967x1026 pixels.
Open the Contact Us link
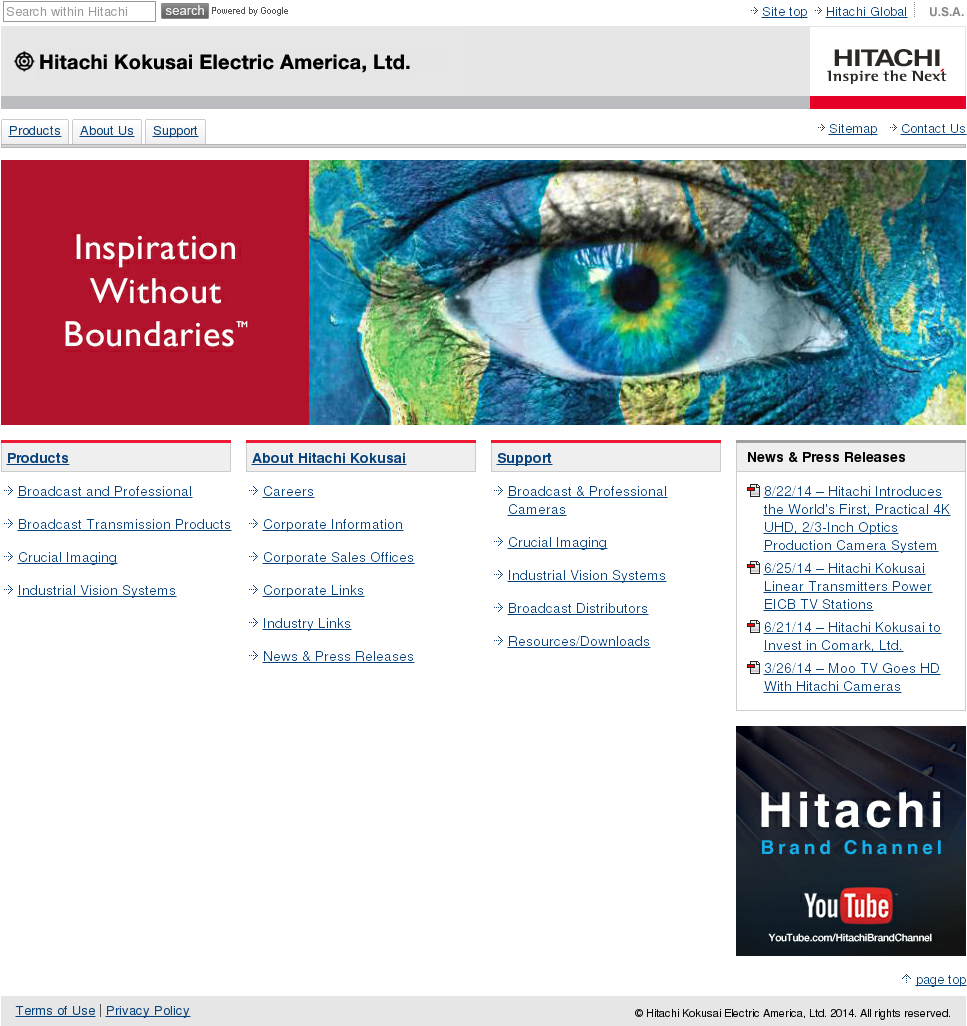tap(933, 129)
